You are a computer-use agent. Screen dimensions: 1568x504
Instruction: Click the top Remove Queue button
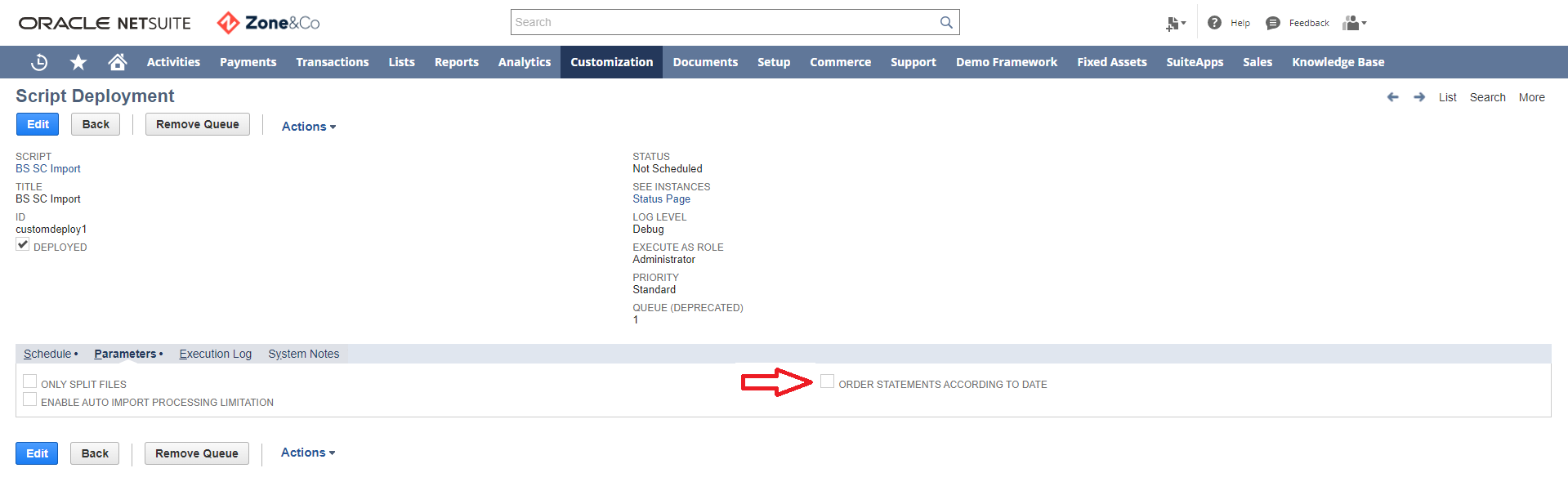click(x=198, y=124)
